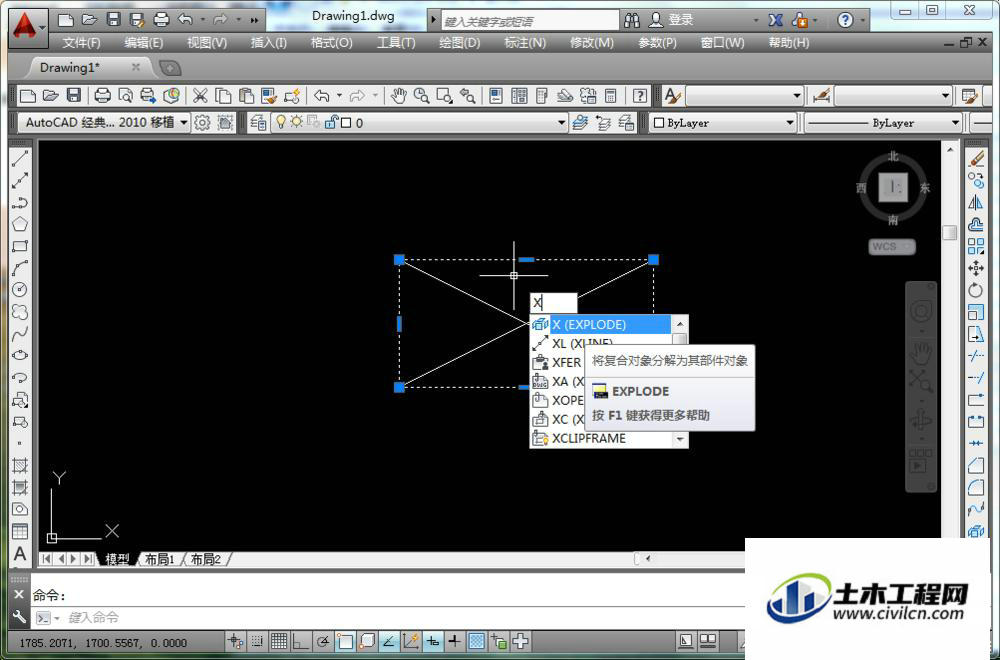Open the AutoCAD workspace dropdown
The height and width of the screenshot is (660, 1000).
[184, 122]
